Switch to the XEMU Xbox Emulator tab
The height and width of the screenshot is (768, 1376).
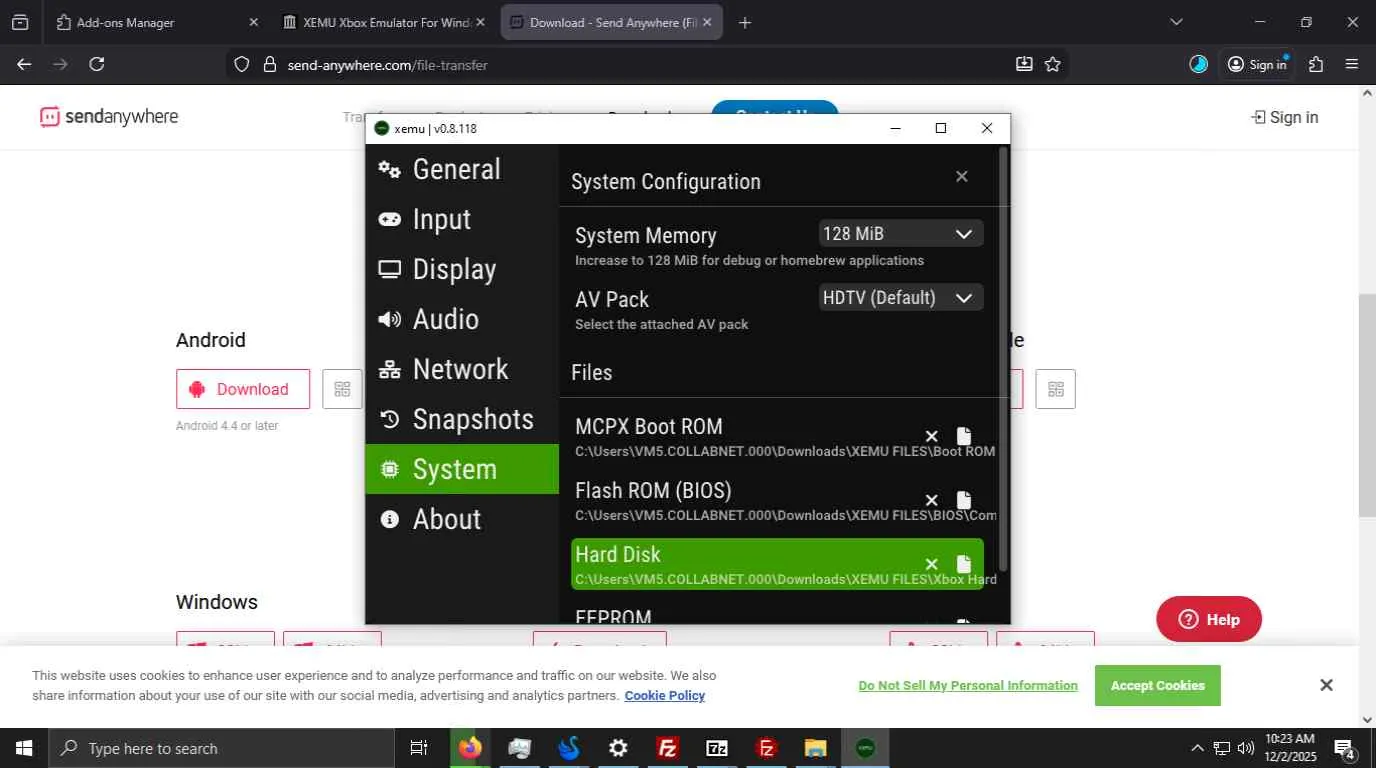pos(384,22)
